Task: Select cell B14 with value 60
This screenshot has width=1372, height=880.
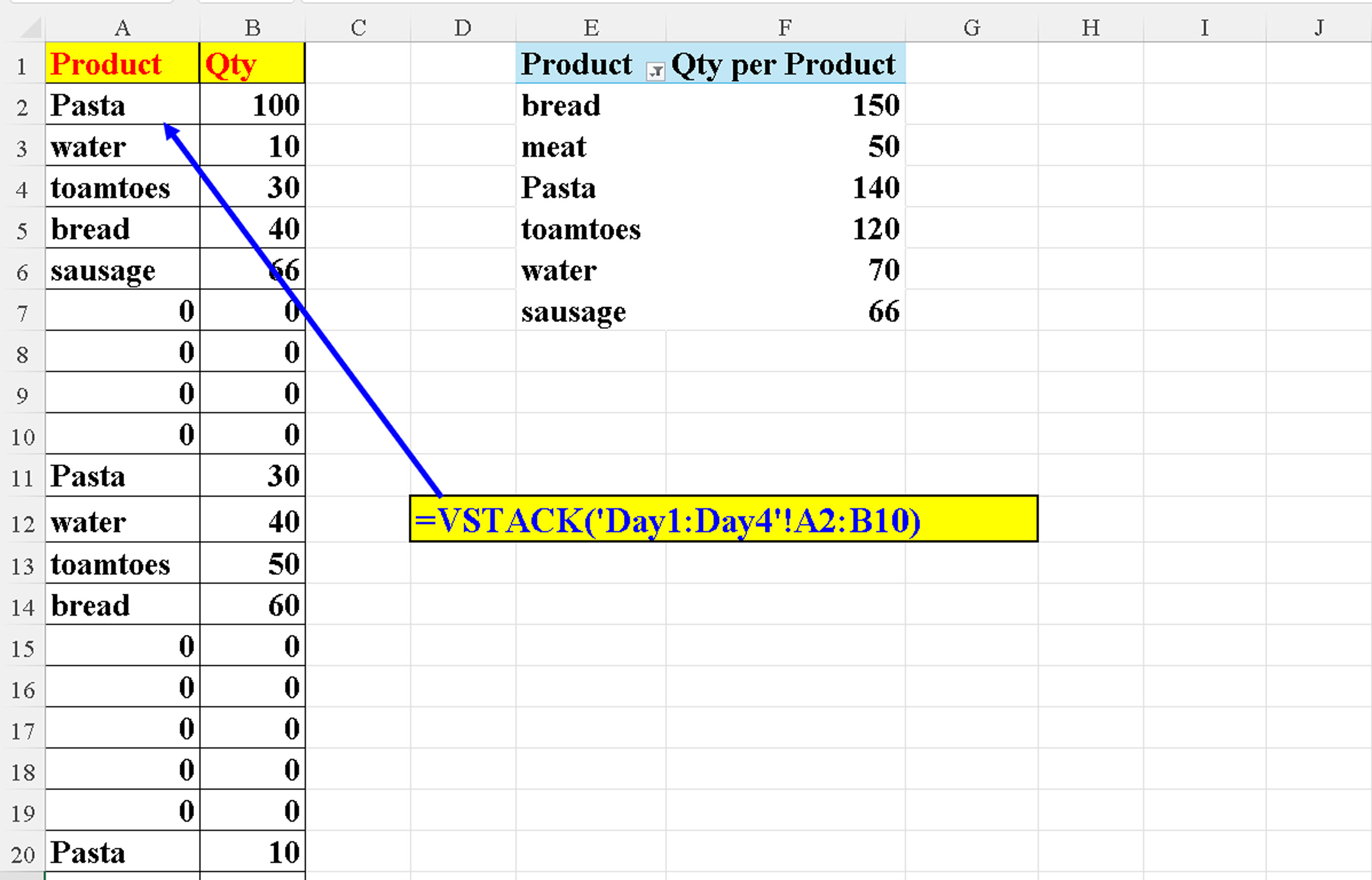Action: 252,604
